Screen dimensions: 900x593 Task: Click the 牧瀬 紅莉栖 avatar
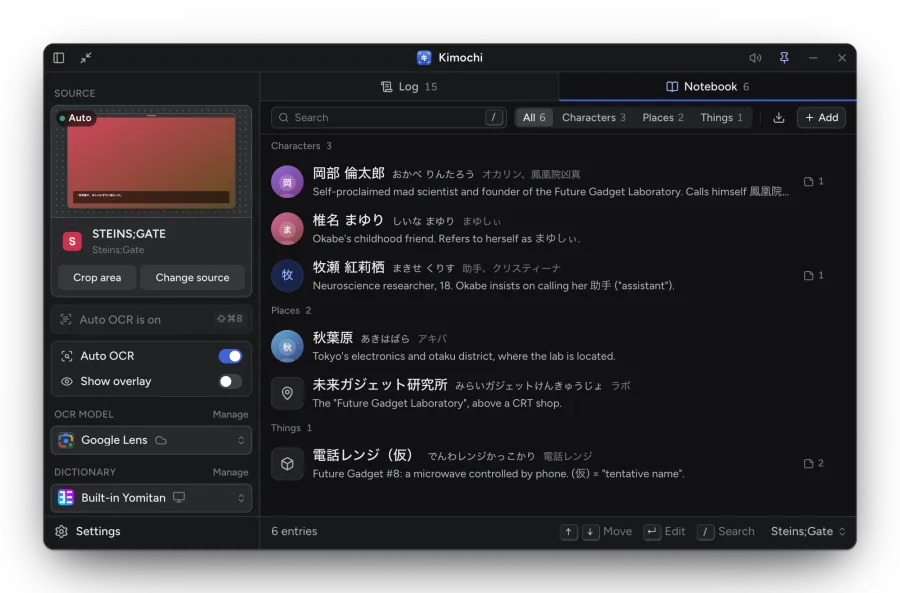287,276
